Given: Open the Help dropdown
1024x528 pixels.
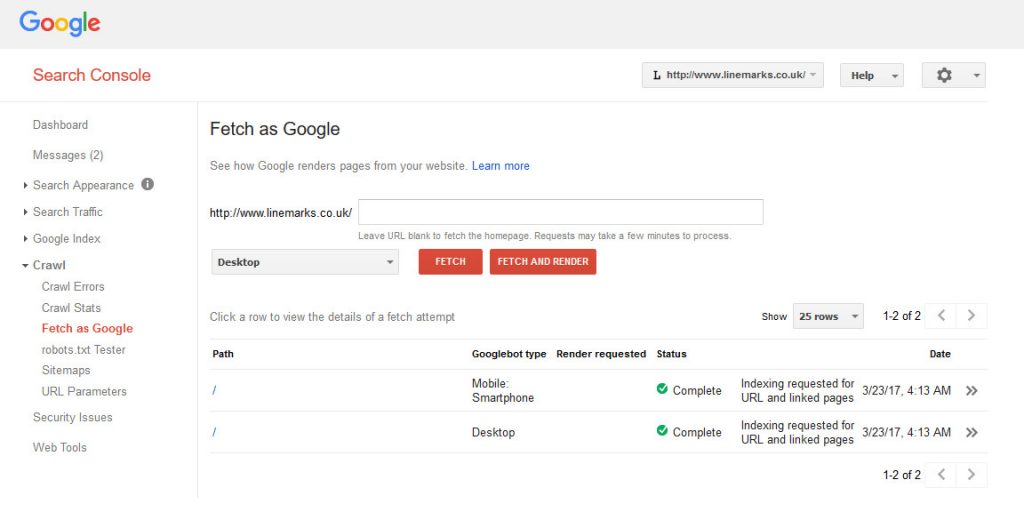Looking at the screenshot, I should coord(872,75).
